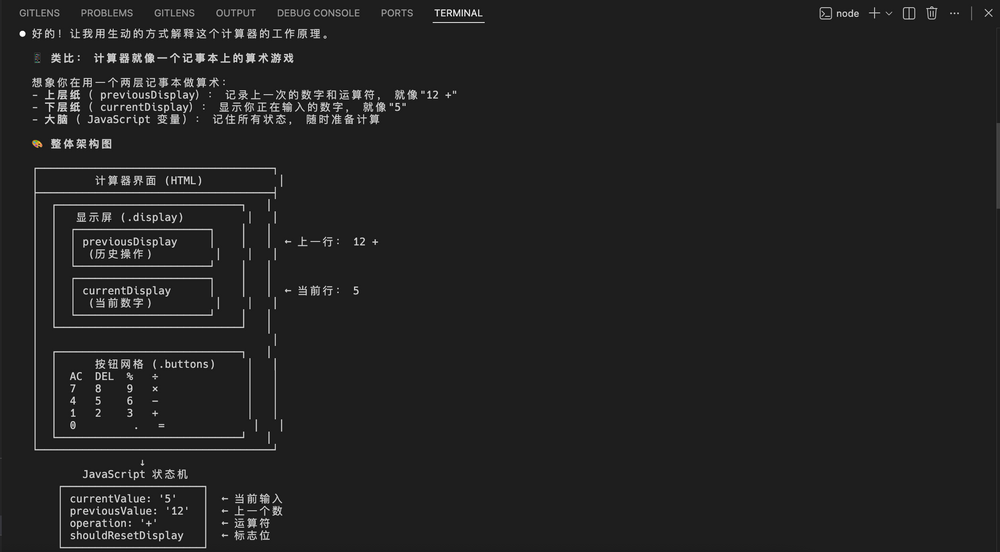1000x552 pixels.
Task: Click the shouldResetDisplay line in the terminal
Action: pos(127,535)
